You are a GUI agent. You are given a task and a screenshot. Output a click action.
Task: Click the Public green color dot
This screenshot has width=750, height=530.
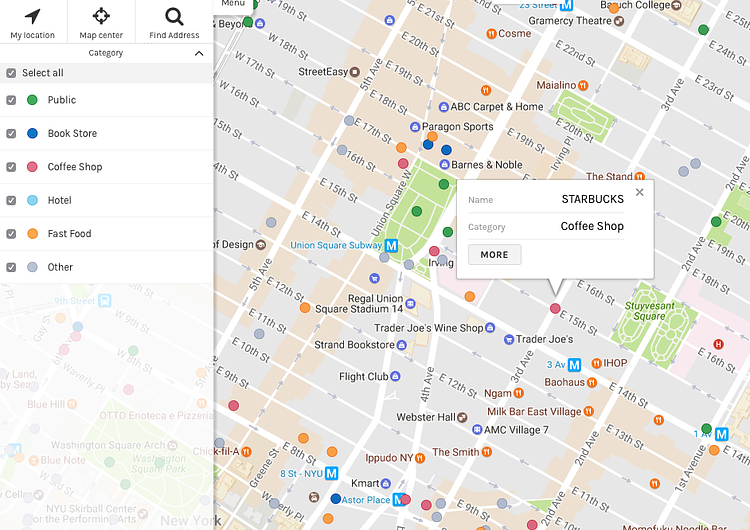click(33, 100)
